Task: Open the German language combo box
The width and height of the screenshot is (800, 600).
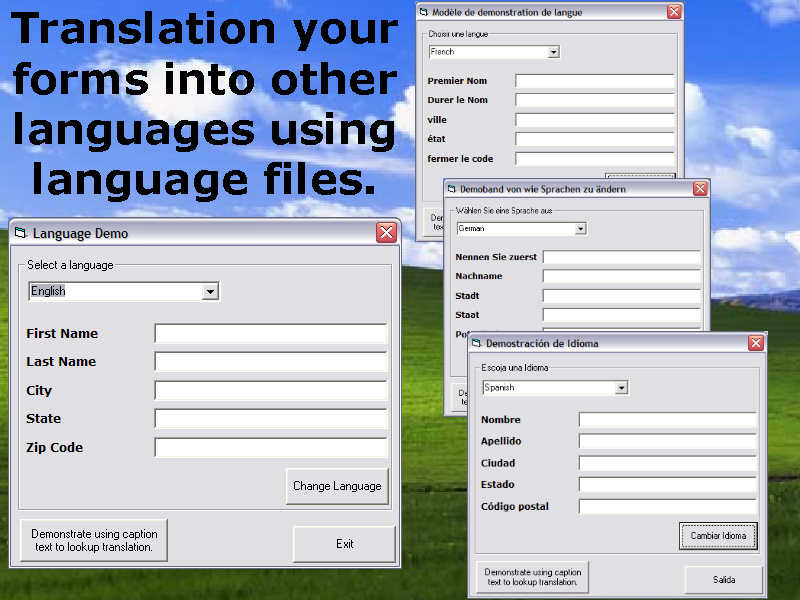Action: pyautogui.click(x=580, y=229)
